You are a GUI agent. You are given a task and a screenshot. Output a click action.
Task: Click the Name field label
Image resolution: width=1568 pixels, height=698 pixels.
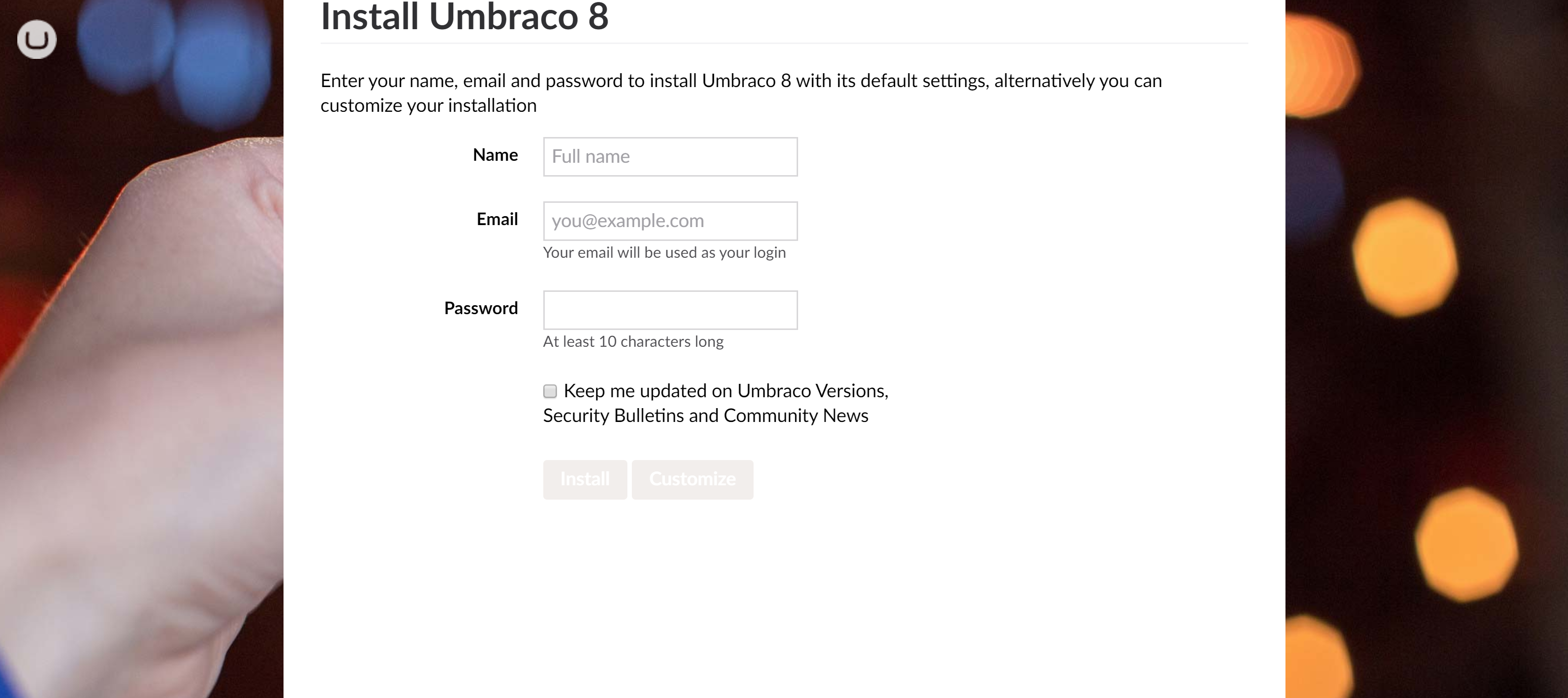(495, 155)
